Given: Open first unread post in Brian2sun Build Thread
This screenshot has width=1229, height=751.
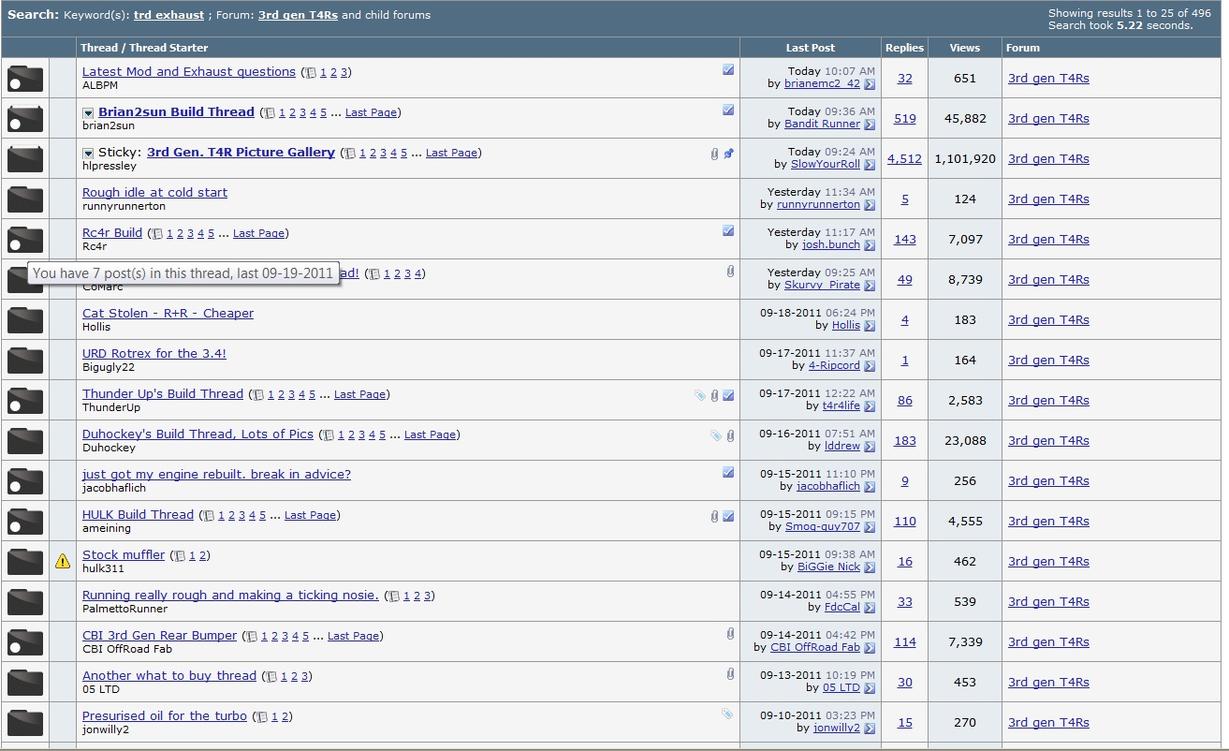Looking at the screenshot, I should point(88,113).
